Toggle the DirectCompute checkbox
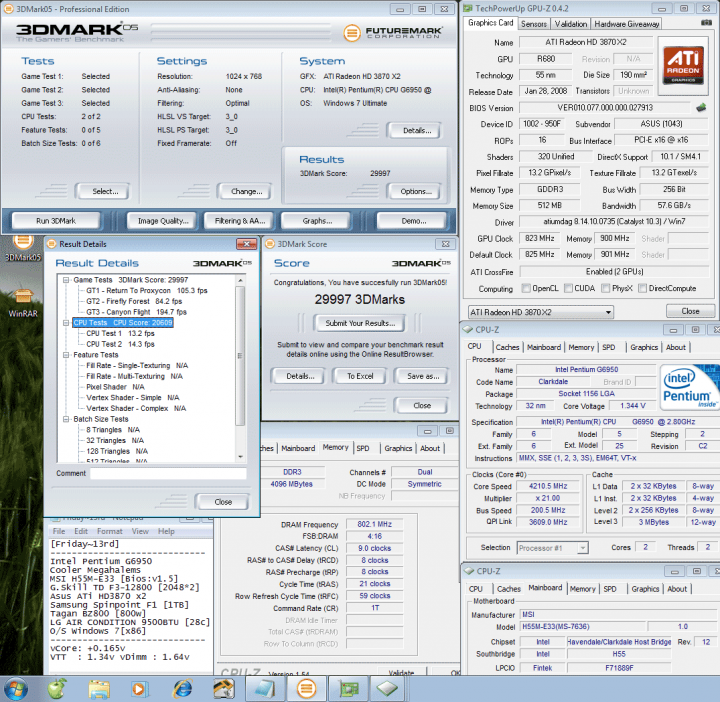 (x=642, y=288)
